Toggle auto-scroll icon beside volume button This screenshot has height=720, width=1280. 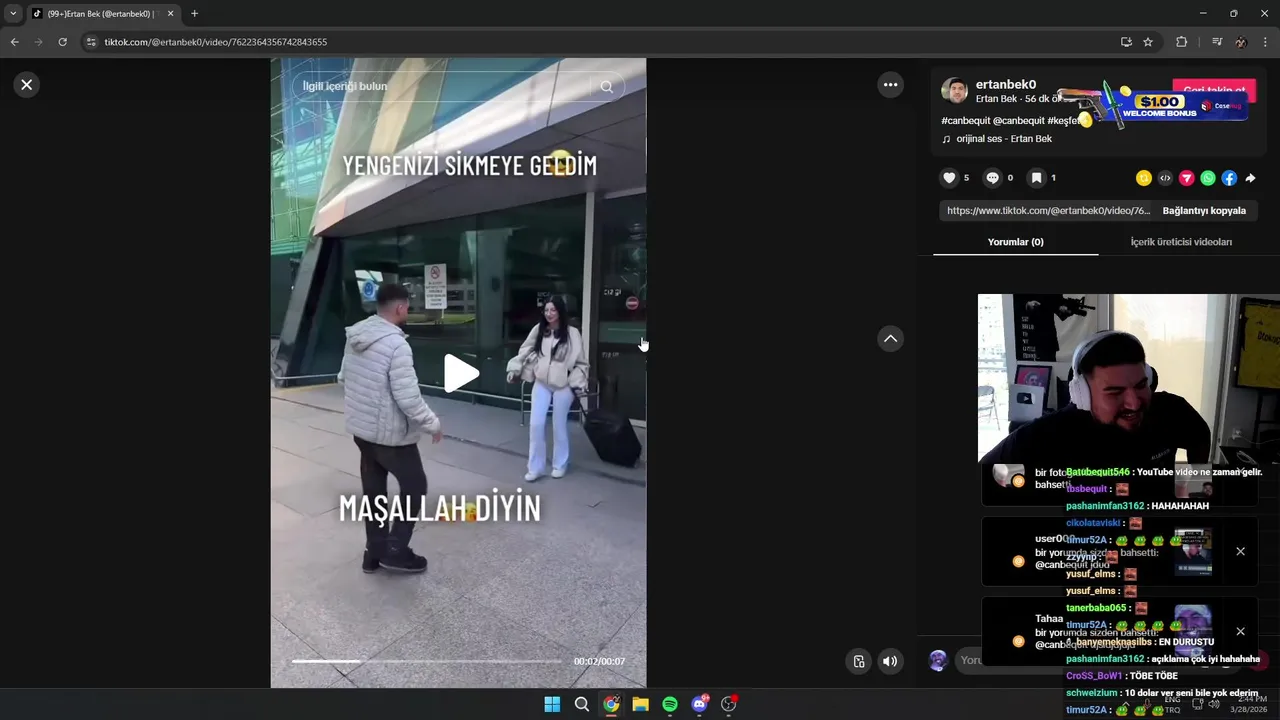[x=859, y=661]
